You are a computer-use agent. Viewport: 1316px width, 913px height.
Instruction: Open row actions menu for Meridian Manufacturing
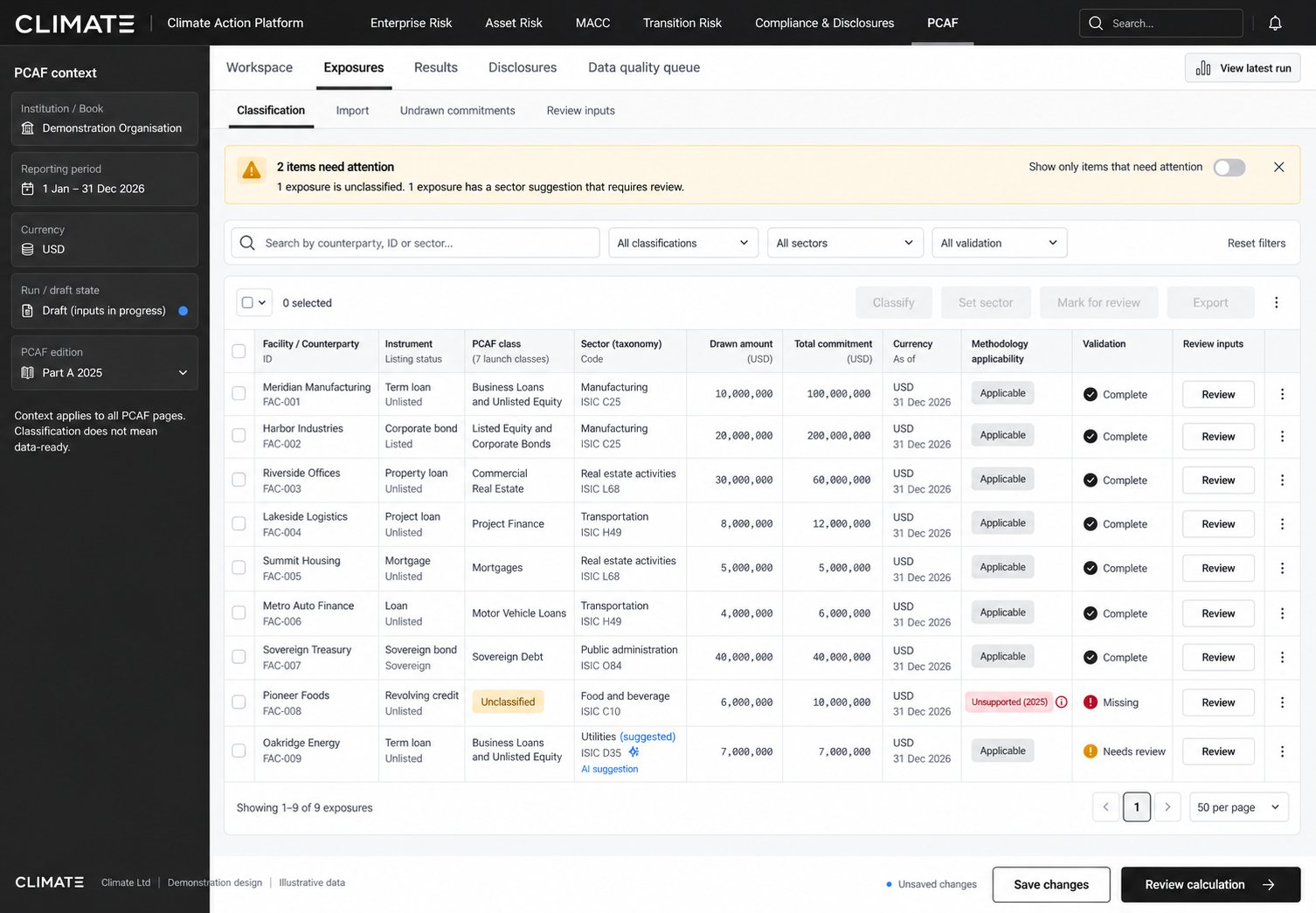(x=1282, y=394)
